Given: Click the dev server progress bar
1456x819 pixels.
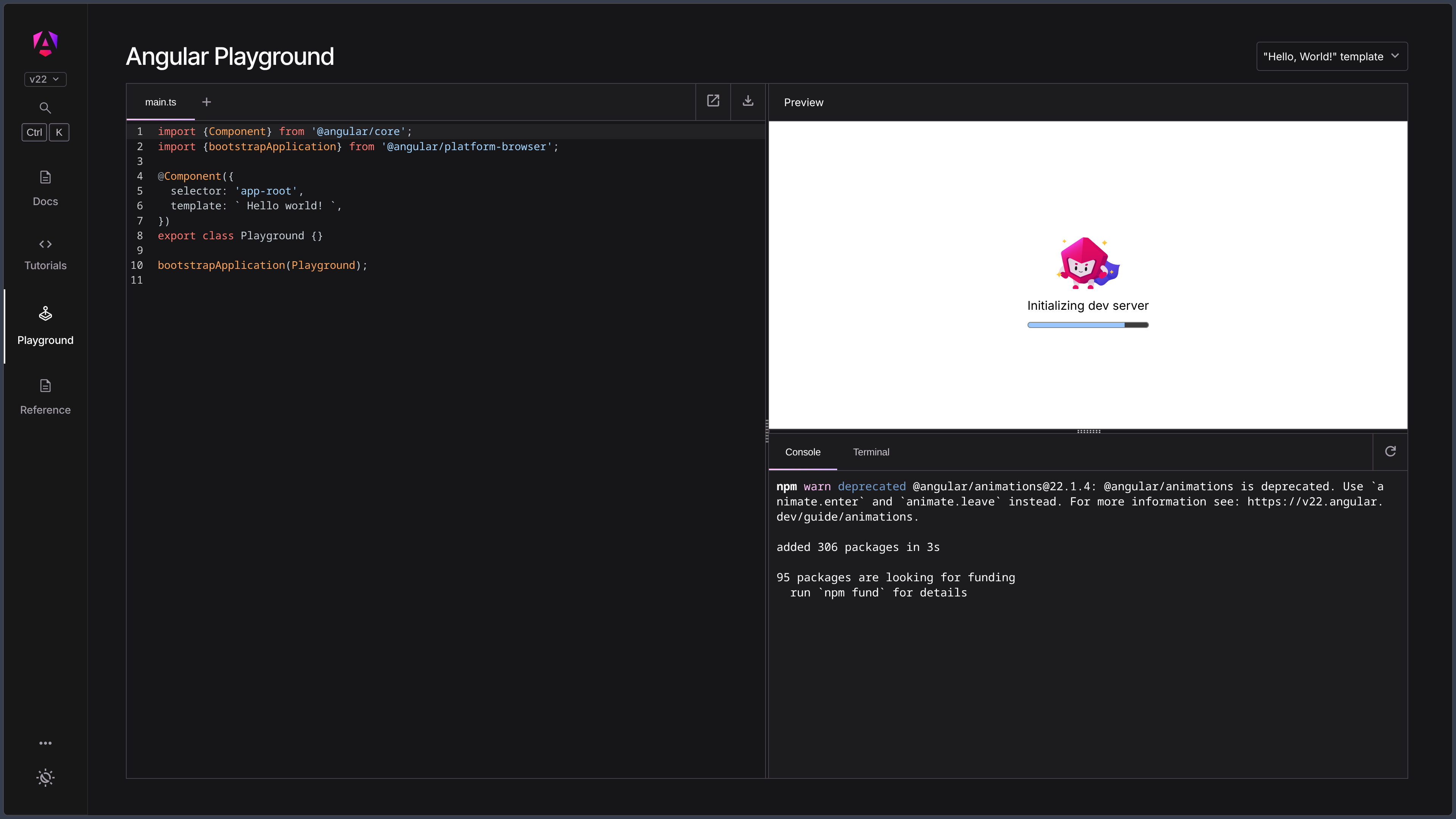Looking at the screenshot, I should point(1088,325).
